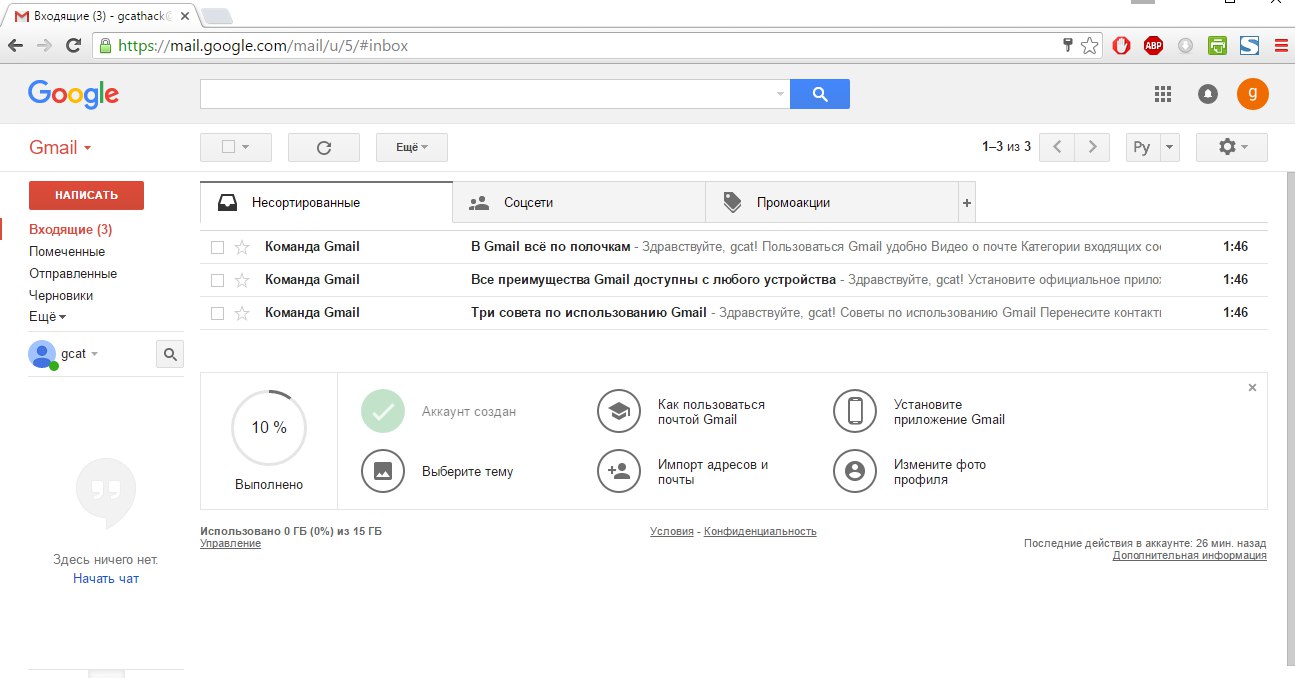Open the Google apps grid
1295x678 pixels.
point(1162,94)
